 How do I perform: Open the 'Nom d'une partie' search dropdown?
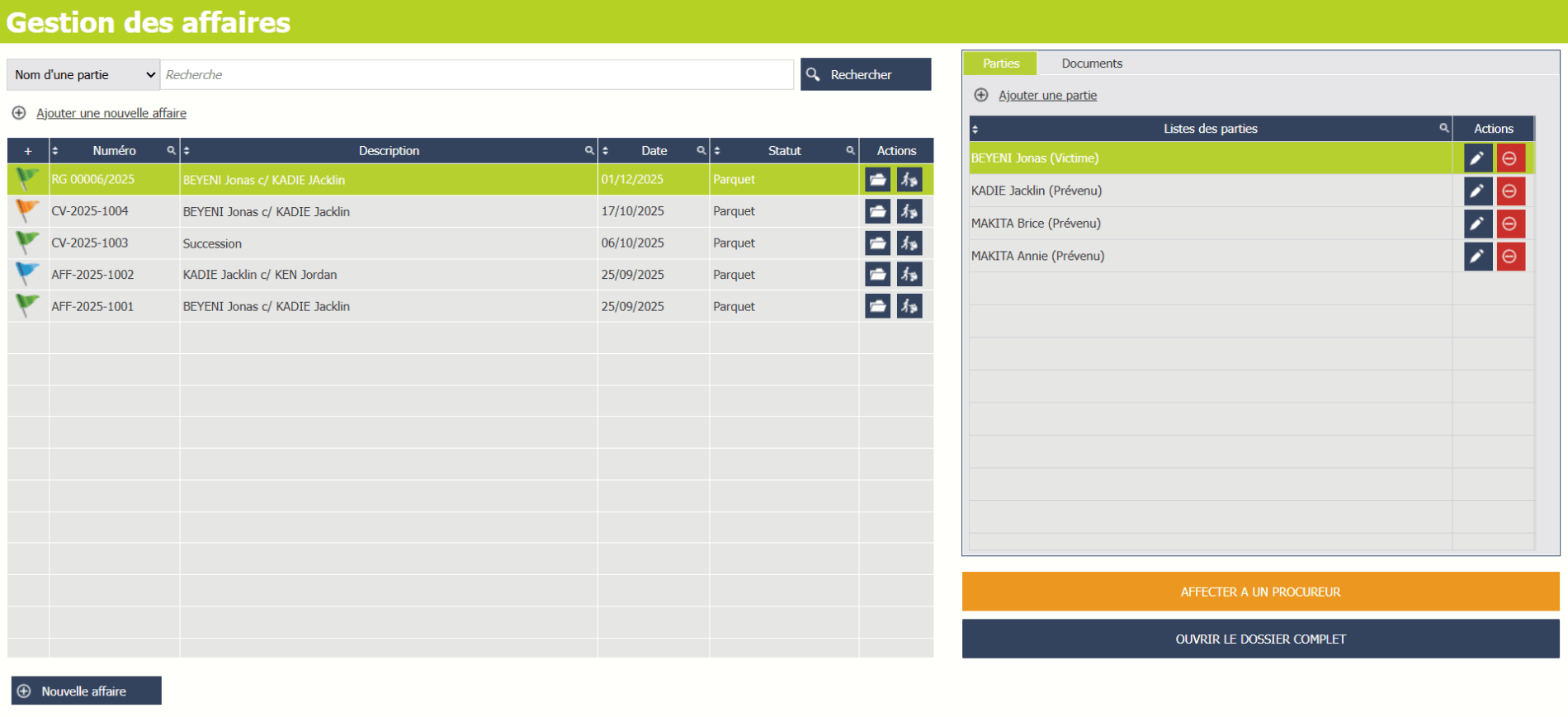[83, 75]
